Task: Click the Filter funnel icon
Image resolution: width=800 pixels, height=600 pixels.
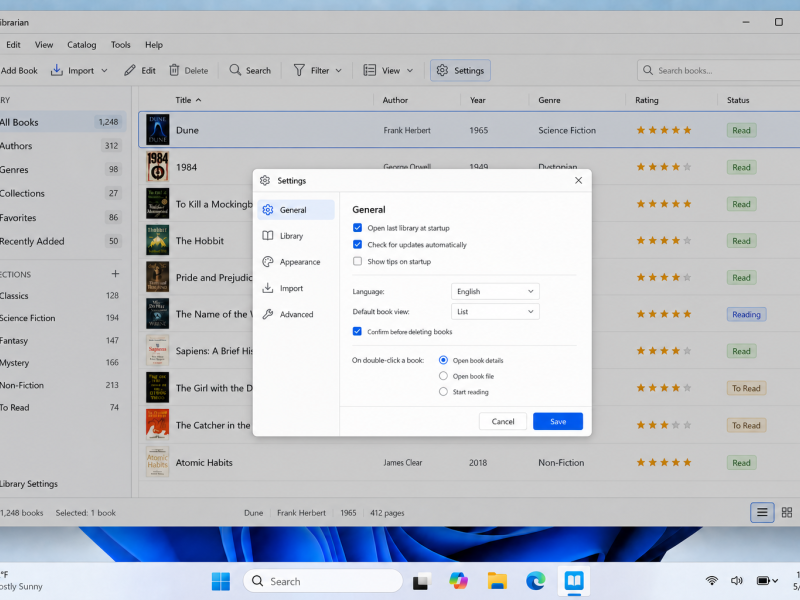Action: tap(299, 70)
